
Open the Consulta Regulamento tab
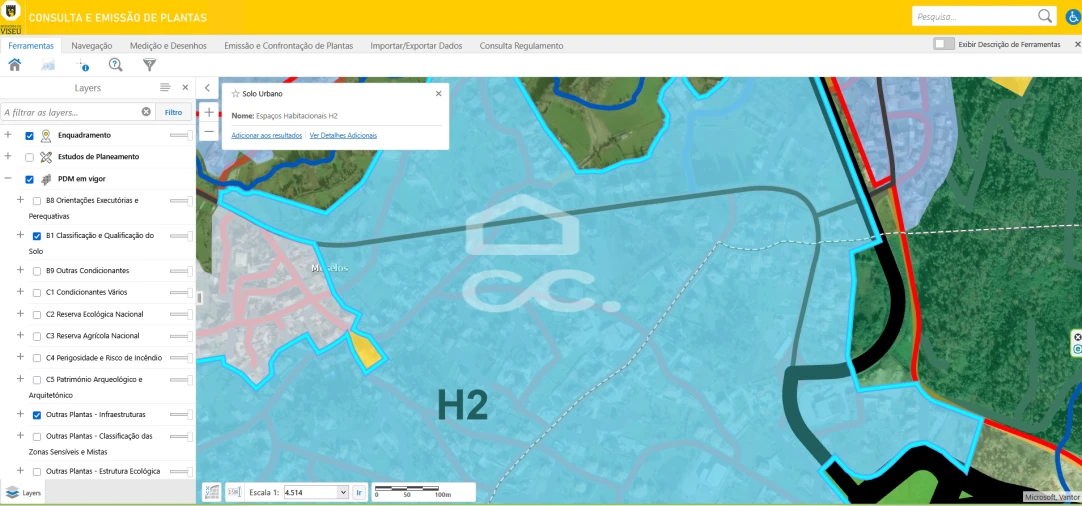(521, 45)
